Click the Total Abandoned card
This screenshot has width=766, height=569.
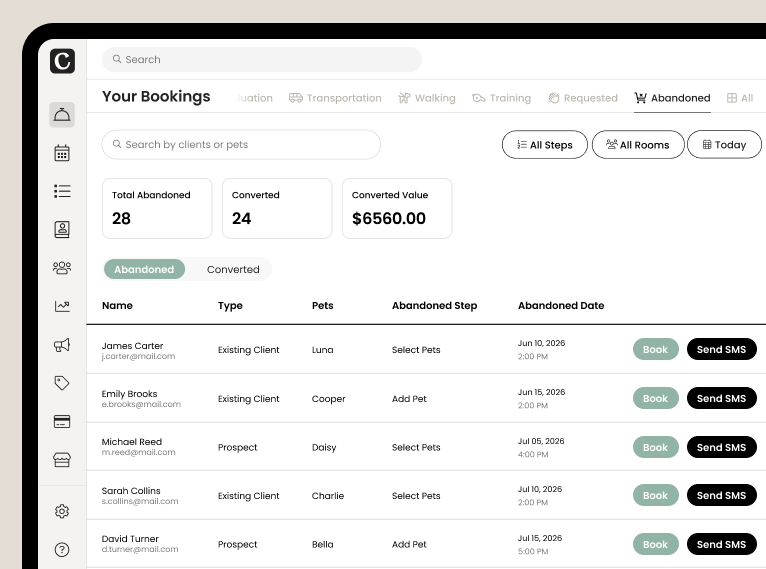coord(157,209)
